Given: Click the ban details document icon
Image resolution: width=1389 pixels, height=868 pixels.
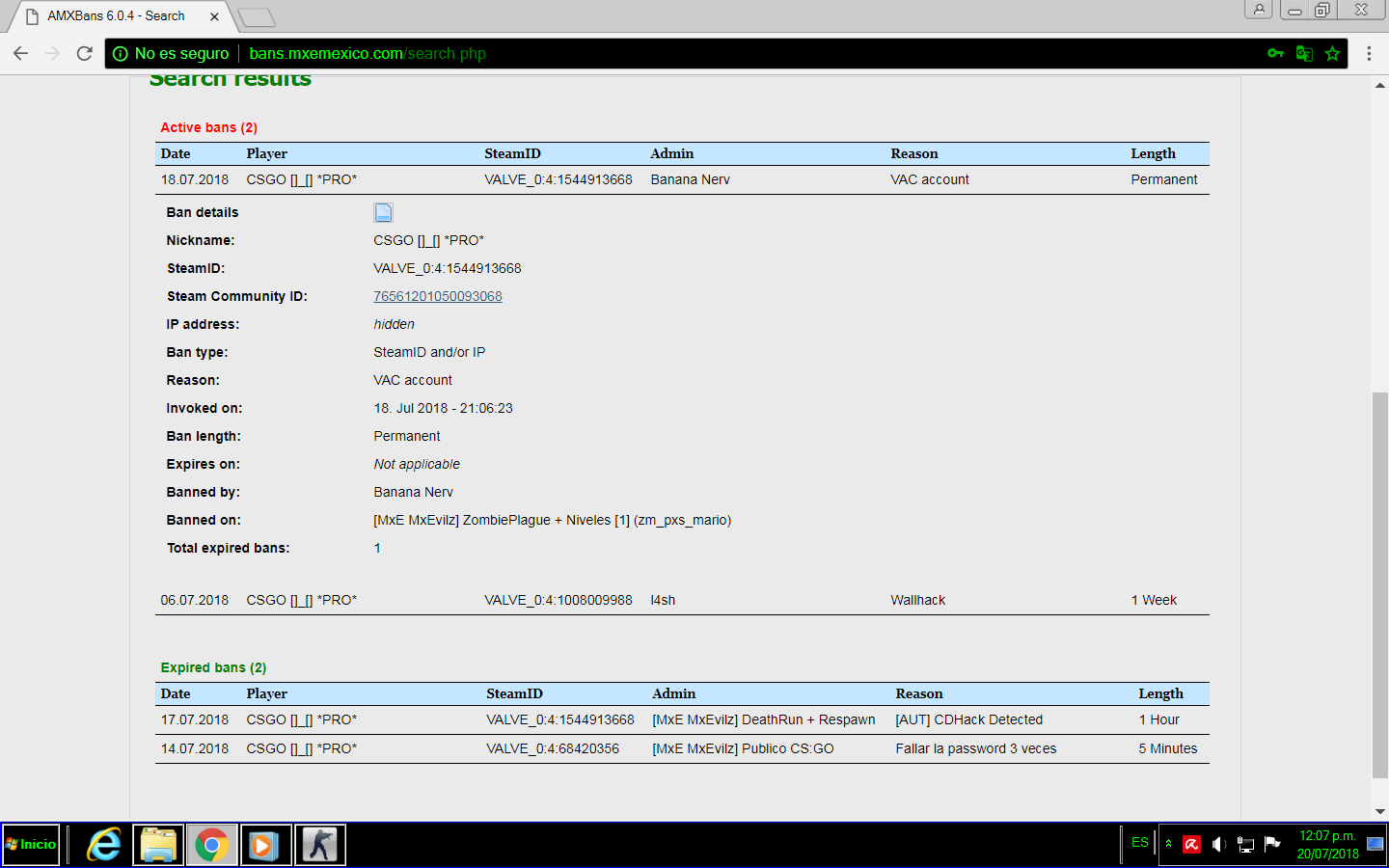Looking at the screenshot, I should 383,212.
